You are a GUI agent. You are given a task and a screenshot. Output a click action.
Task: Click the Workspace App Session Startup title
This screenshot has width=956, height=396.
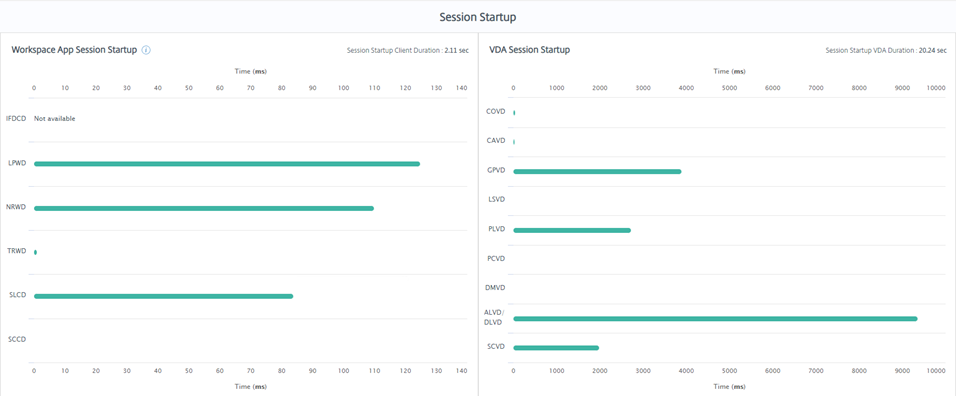(74, 50)
